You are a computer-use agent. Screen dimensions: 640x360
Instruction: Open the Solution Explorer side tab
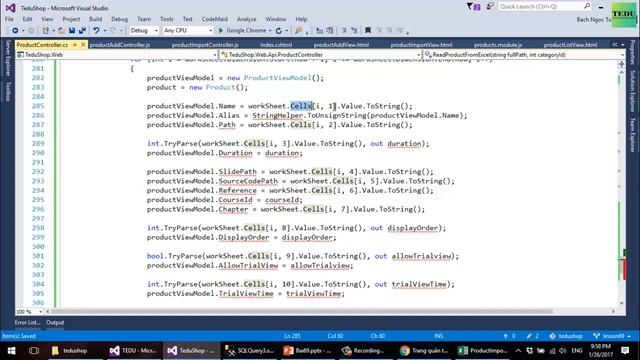click(x=633, y=91)
